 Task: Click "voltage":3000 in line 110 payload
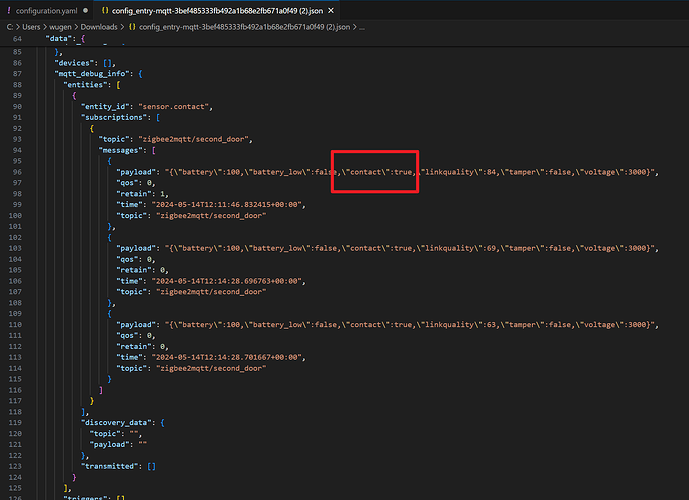point(611,325)
